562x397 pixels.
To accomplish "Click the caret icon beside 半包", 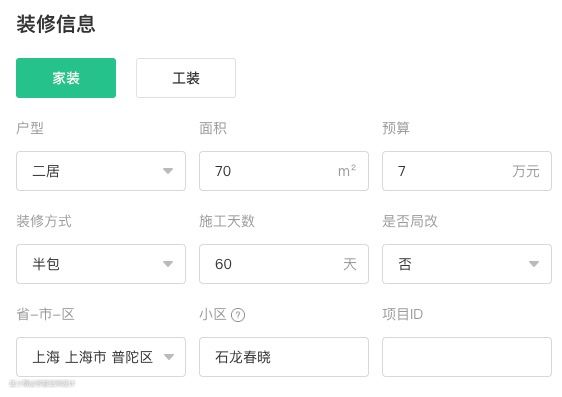I will [x=168, y=264].
